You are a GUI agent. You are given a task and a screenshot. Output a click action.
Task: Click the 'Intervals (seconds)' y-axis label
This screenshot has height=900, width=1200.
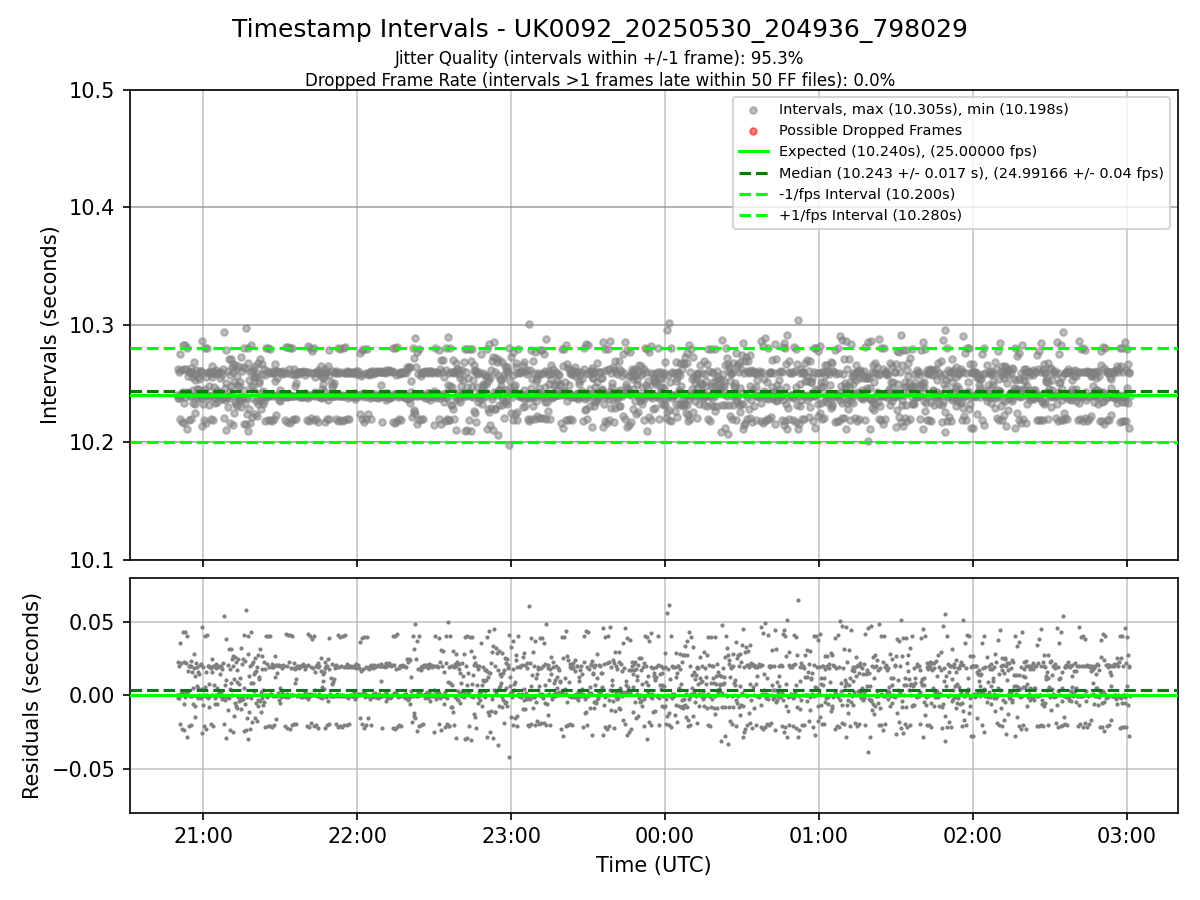click(50, 325)
